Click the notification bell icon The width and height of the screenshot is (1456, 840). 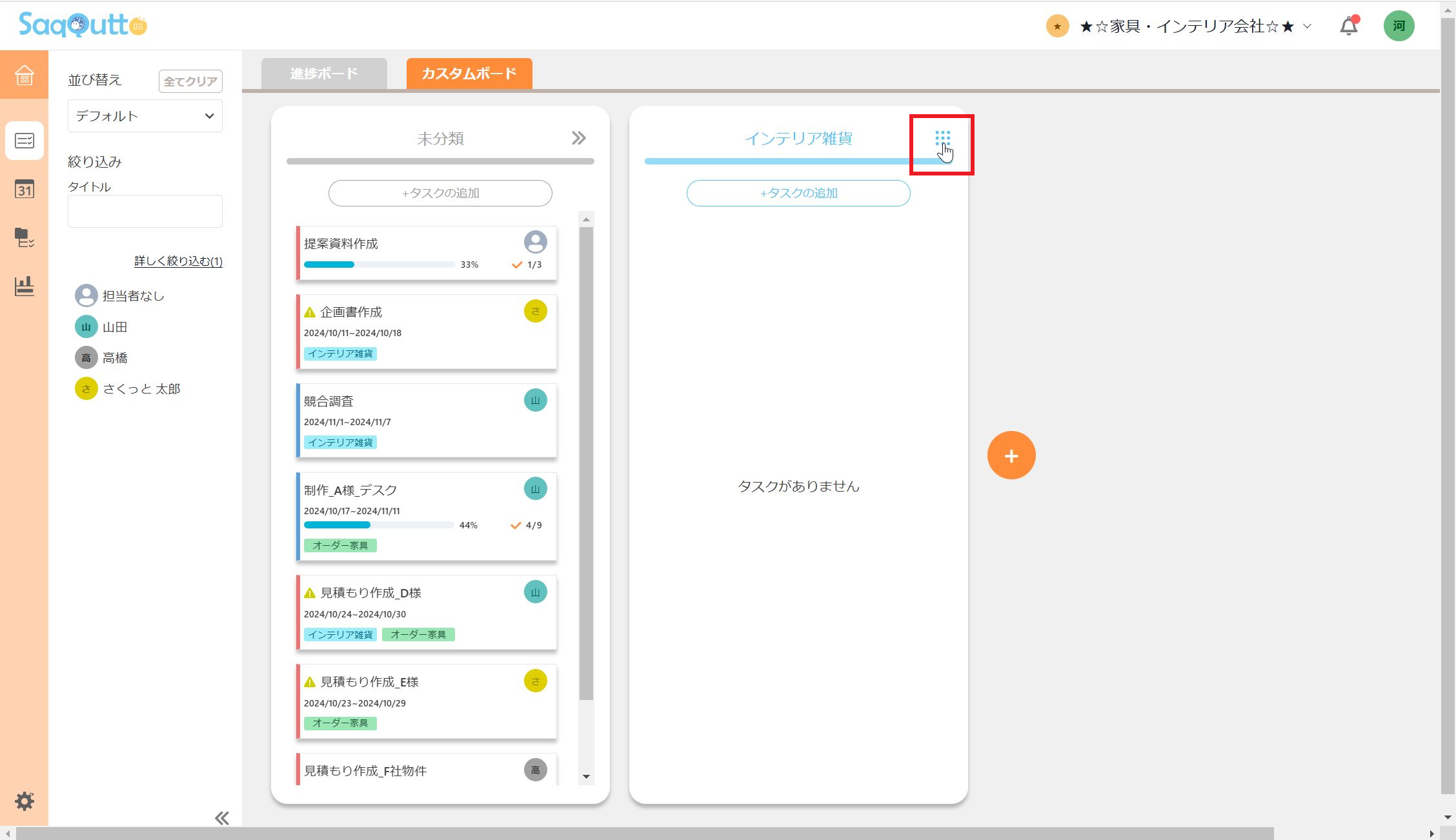click(1348, 26)
